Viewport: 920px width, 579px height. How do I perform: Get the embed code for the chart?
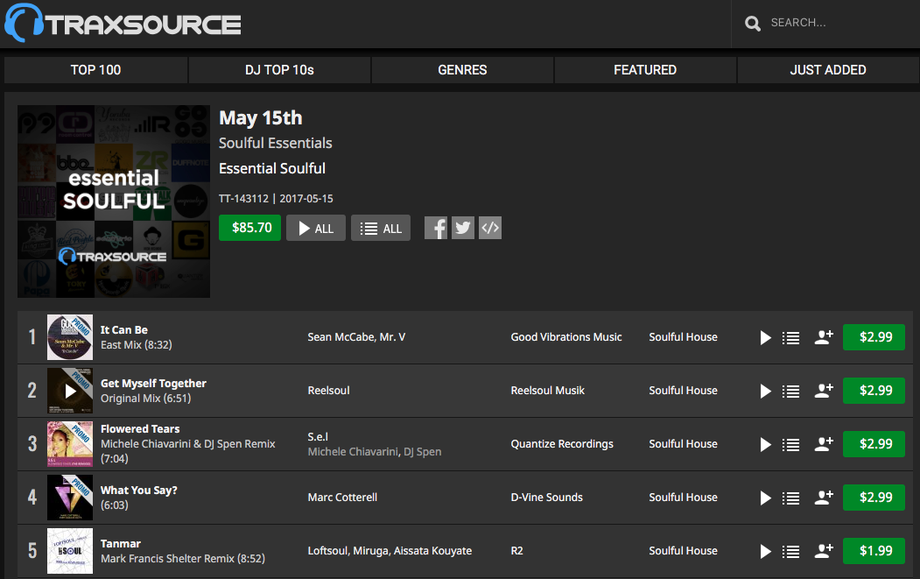tap(490, 228)
